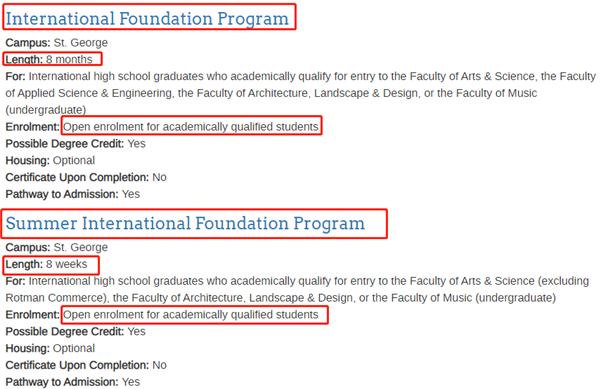Click the Summer program's Certificate Upon Completion line
Viewport: 600px width, 389px height.
[86, 365]
